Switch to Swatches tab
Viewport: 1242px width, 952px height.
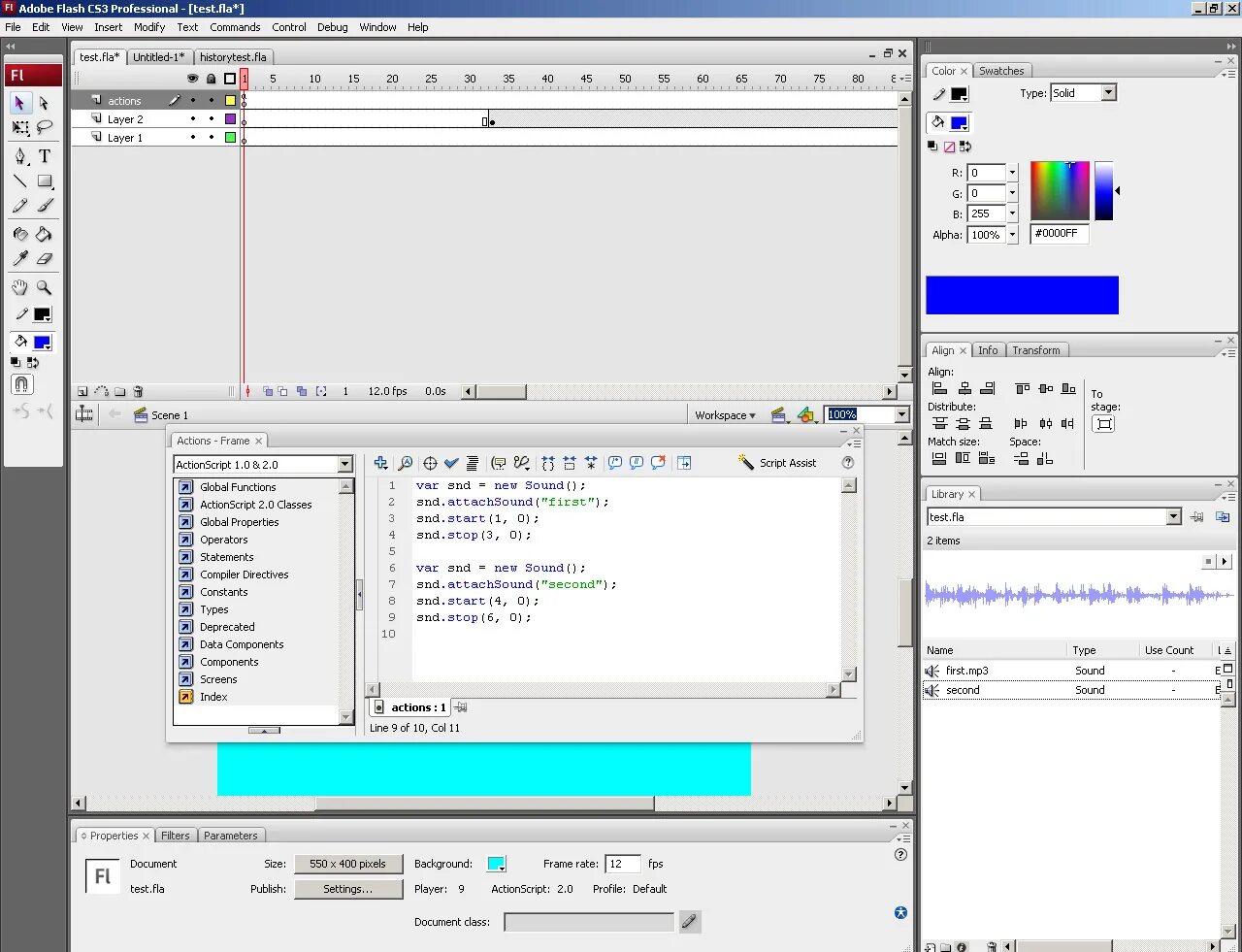[x=1001, y=71]
